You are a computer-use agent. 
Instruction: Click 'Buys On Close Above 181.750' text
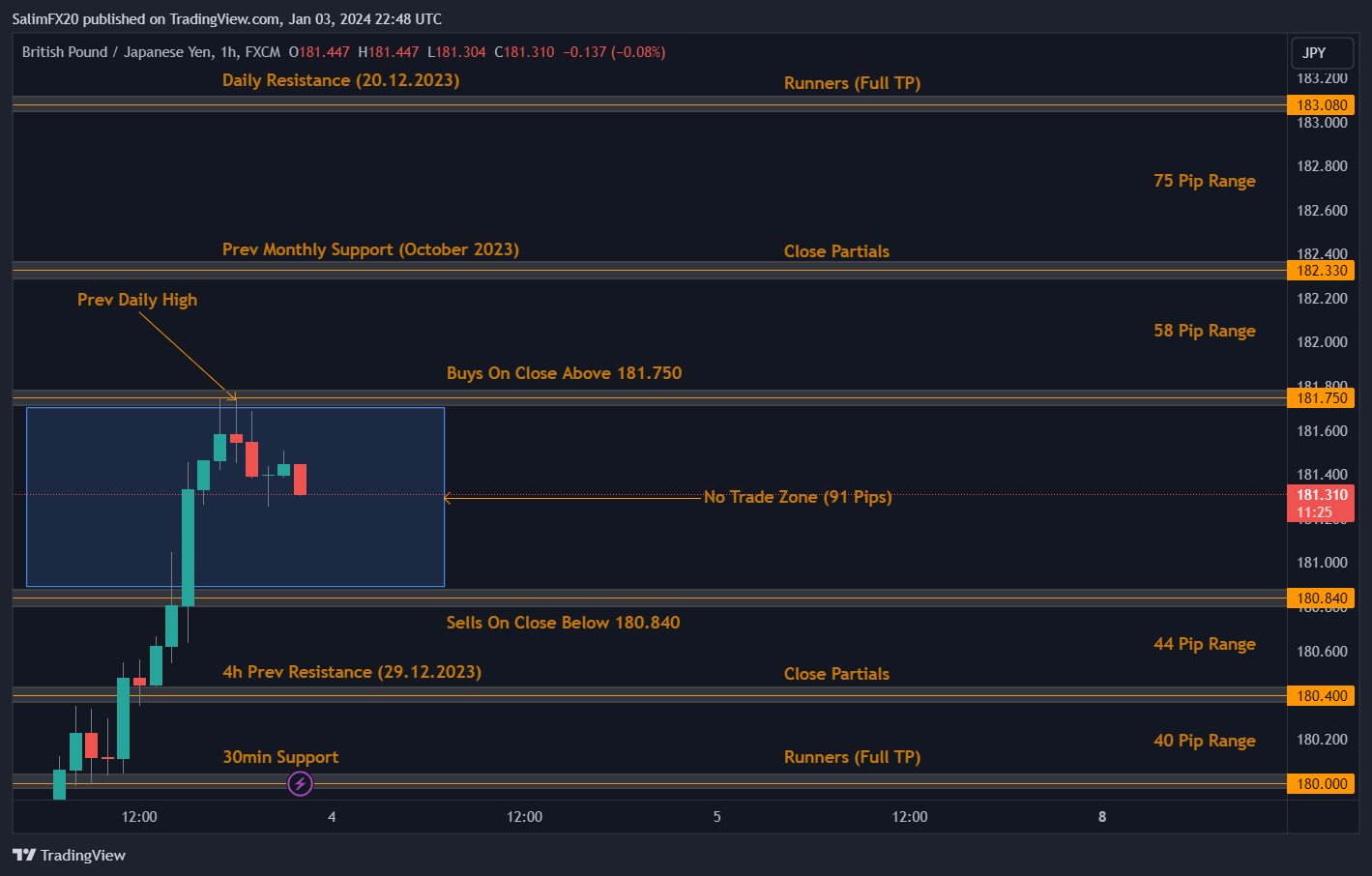click(x=564, y=373)
